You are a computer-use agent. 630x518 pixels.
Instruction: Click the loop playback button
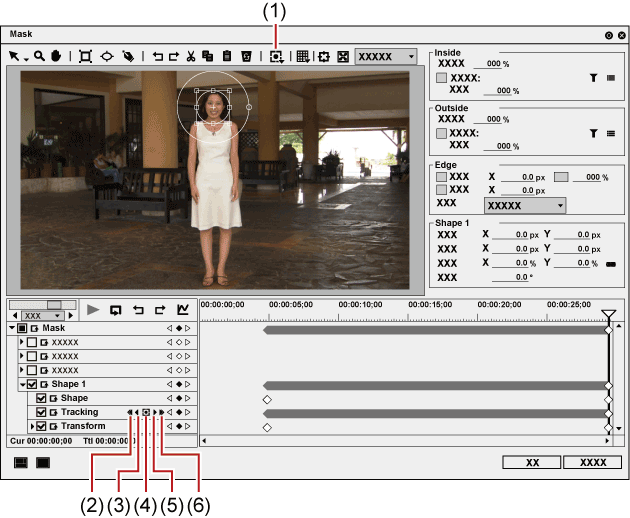116,310
